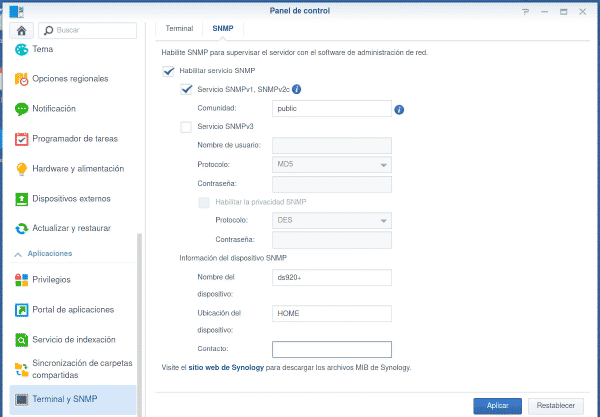This screenshot has width=600, height=417.
Task: Select the SNMP tab
Action: click(x=223, y=28)
